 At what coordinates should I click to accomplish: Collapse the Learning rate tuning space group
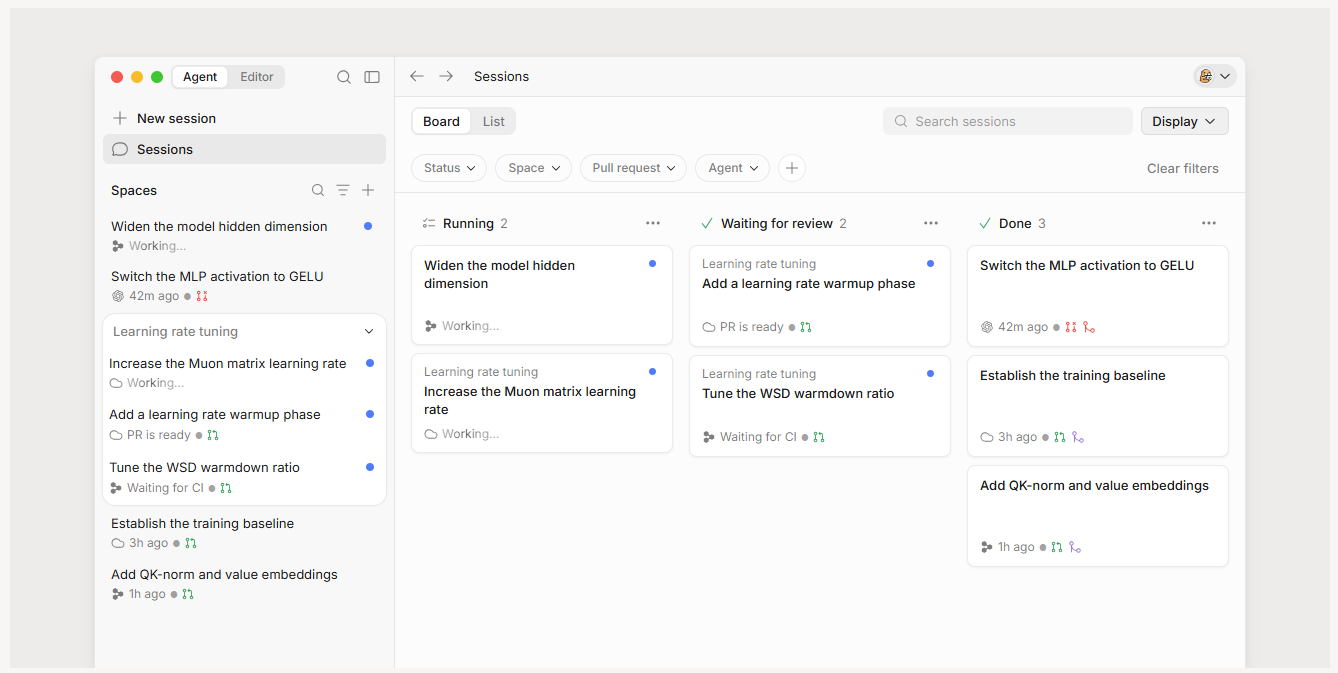369,332
